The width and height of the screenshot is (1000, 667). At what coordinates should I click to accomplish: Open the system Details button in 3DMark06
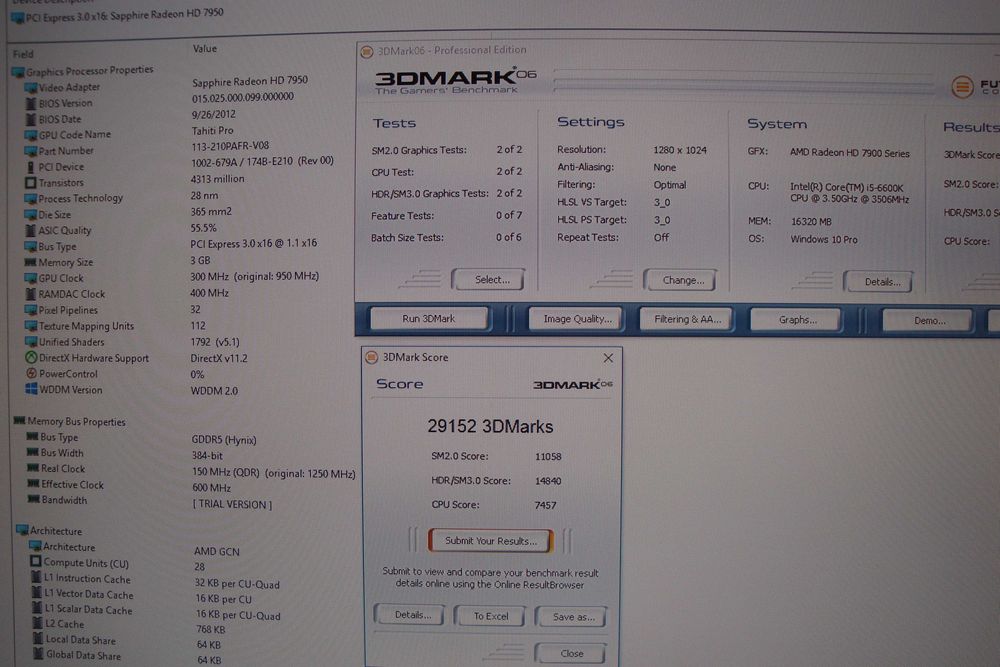[x=878, y=281]
